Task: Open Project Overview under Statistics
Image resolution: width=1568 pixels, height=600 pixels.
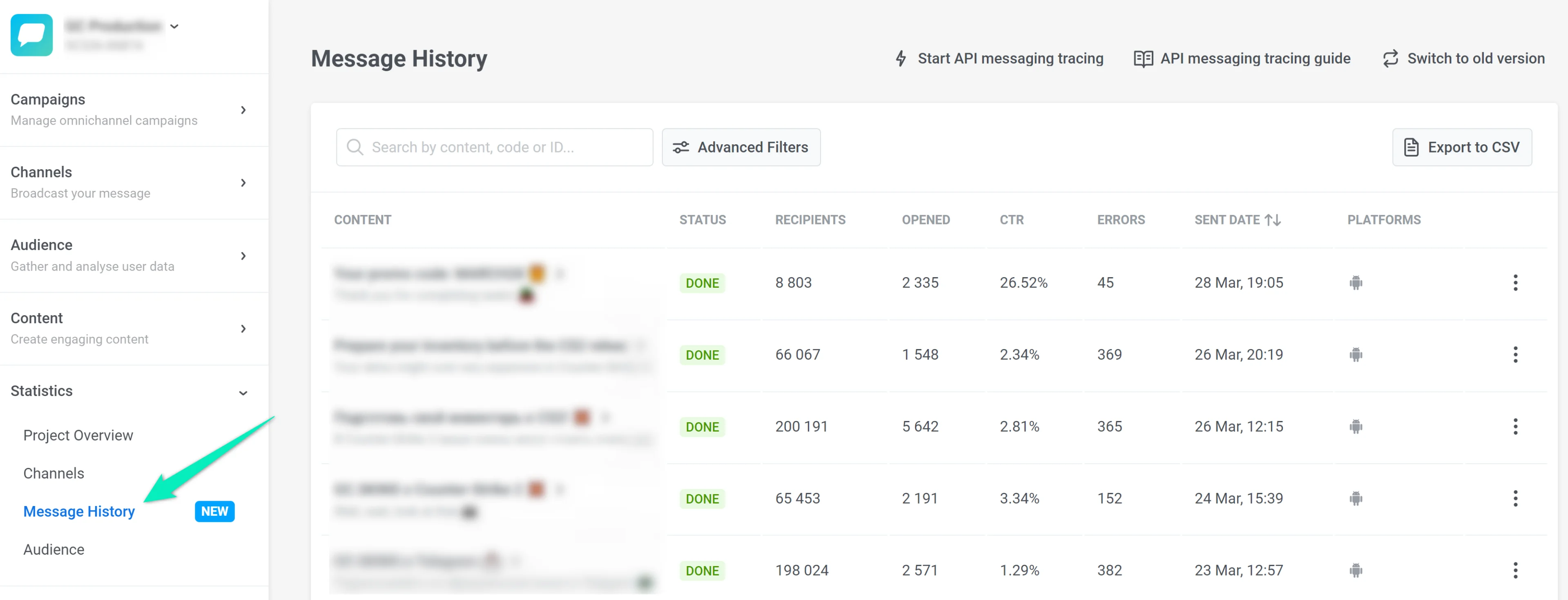Action: (78, 436)
